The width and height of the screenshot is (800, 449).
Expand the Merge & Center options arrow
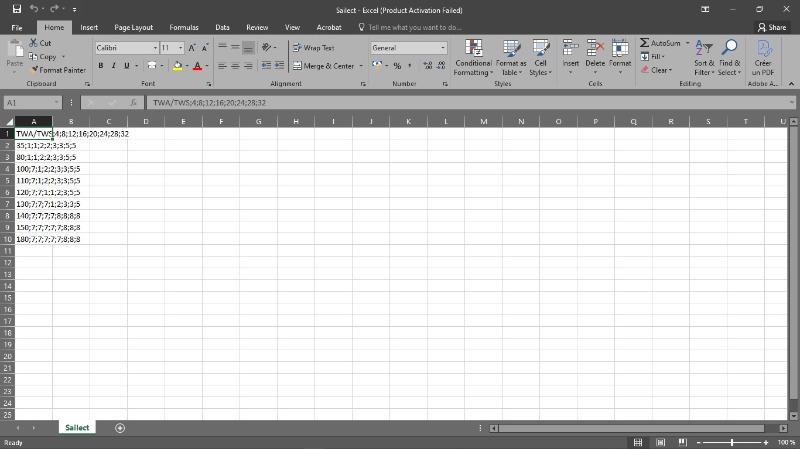(x=361, y=66)
